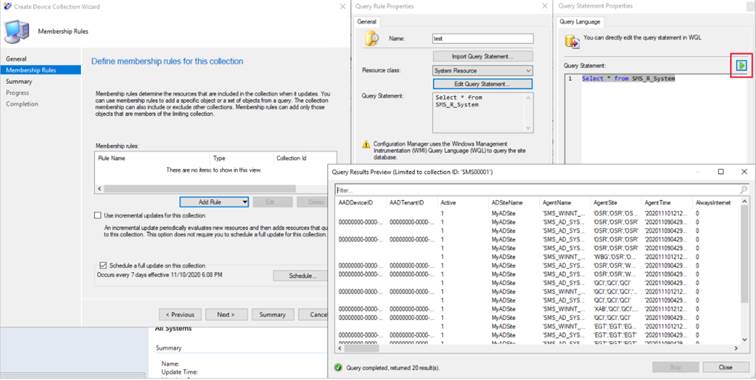Select the Query Language tab

coord(580,22)
